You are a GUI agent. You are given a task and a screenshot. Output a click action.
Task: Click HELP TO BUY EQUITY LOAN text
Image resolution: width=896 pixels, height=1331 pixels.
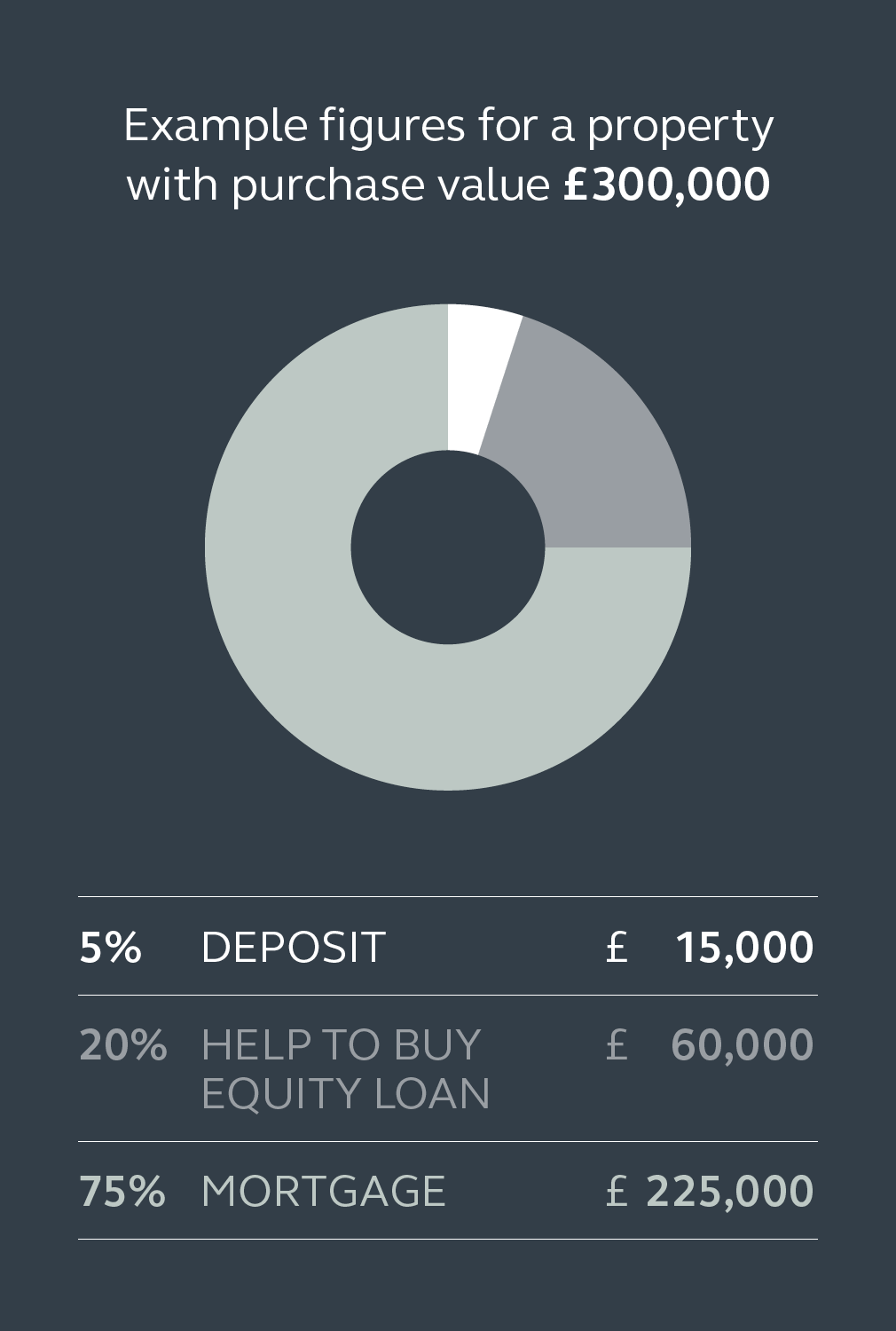point(346,1069)
